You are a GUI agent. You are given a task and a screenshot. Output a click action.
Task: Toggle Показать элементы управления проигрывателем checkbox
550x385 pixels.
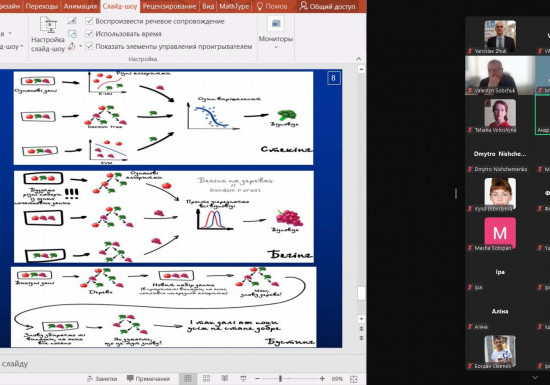click(x=89, y=46)
